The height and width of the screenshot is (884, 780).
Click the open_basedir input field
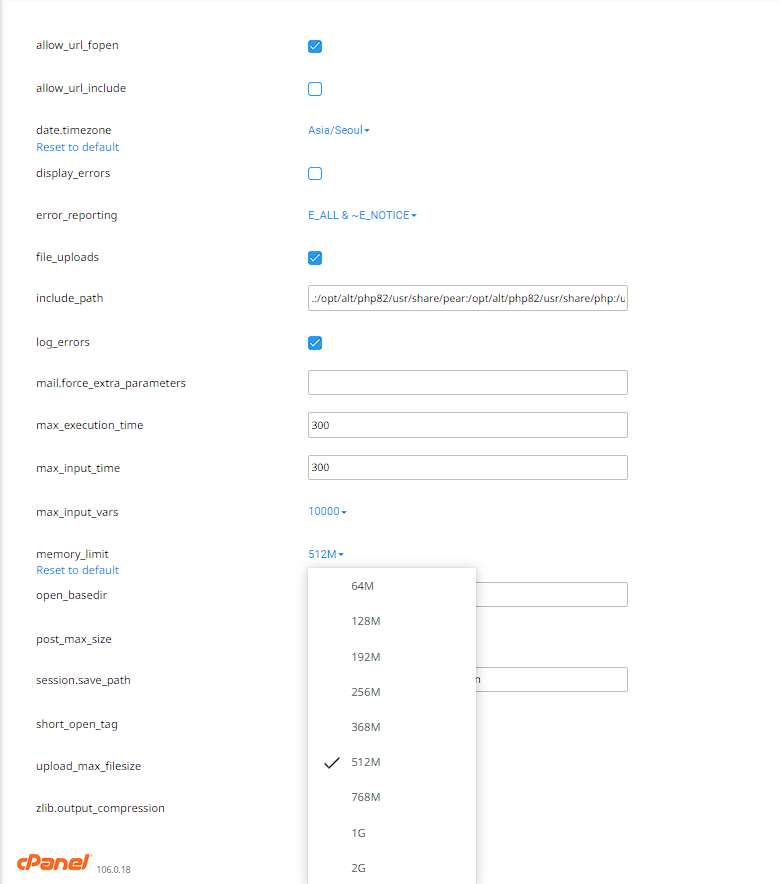pos(552,594)
